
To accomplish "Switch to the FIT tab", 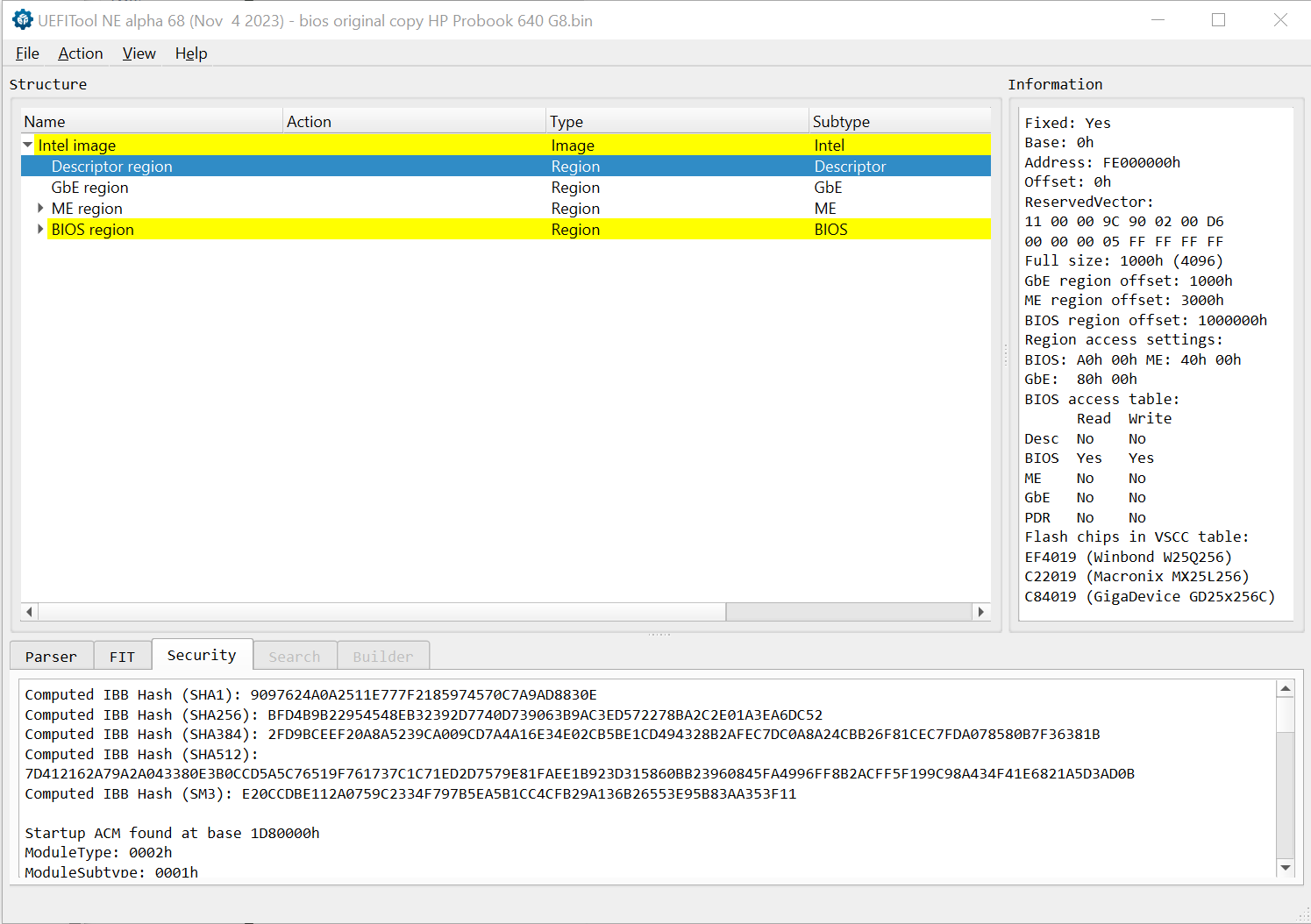I will [122, 657].
